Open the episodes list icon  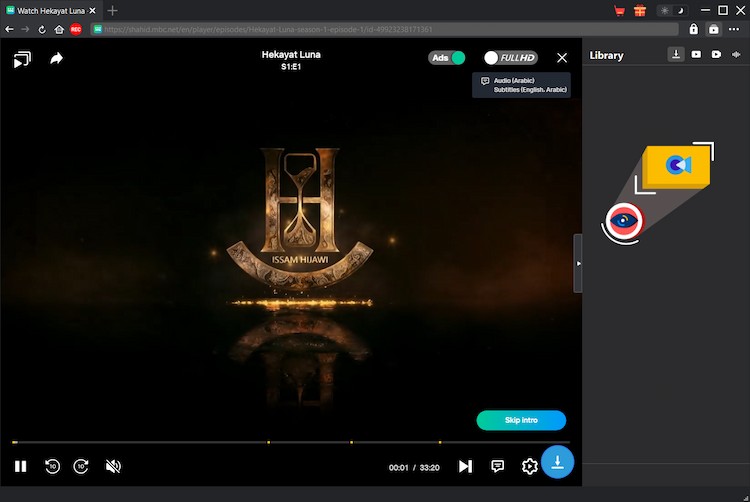pyautogui.click(x=22, y=59)
